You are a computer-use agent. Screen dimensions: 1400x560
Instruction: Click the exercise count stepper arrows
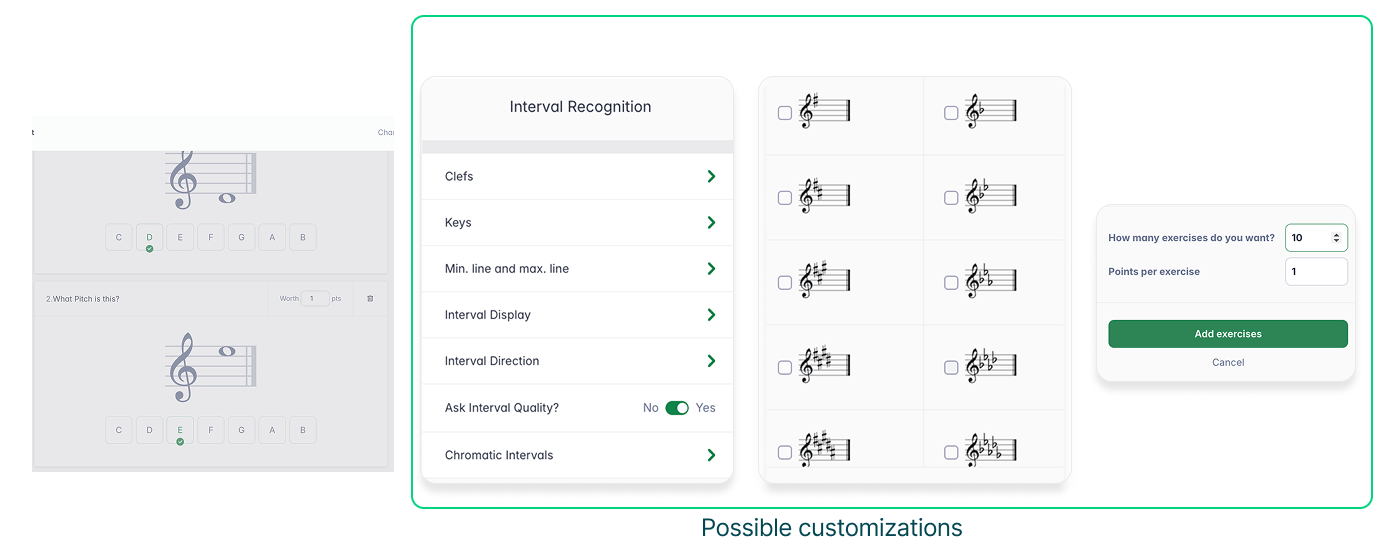pyautogui.click(x=1337, y=238)
